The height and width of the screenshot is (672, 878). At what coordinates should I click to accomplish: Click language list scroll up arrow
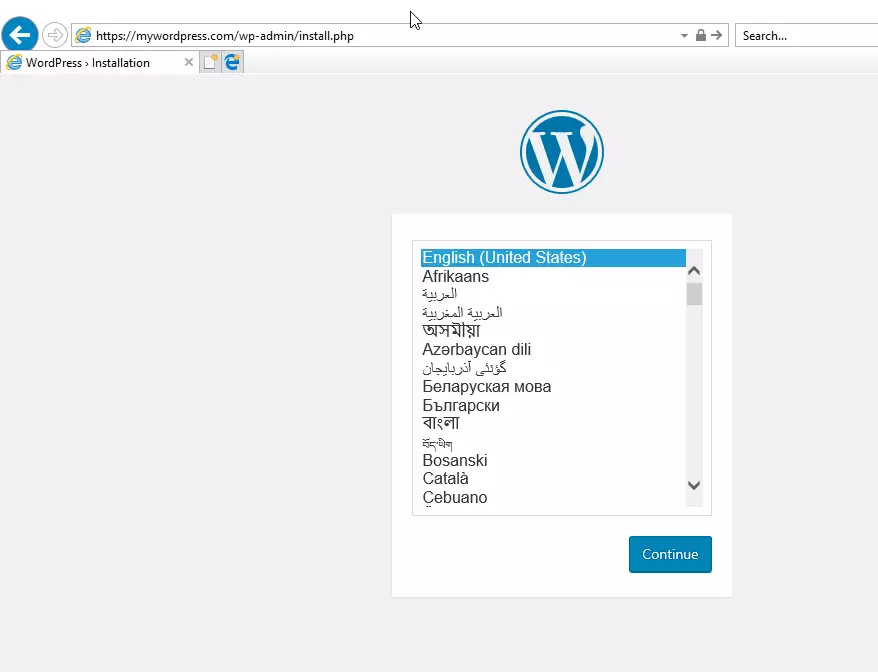click(x=694, y=271)
